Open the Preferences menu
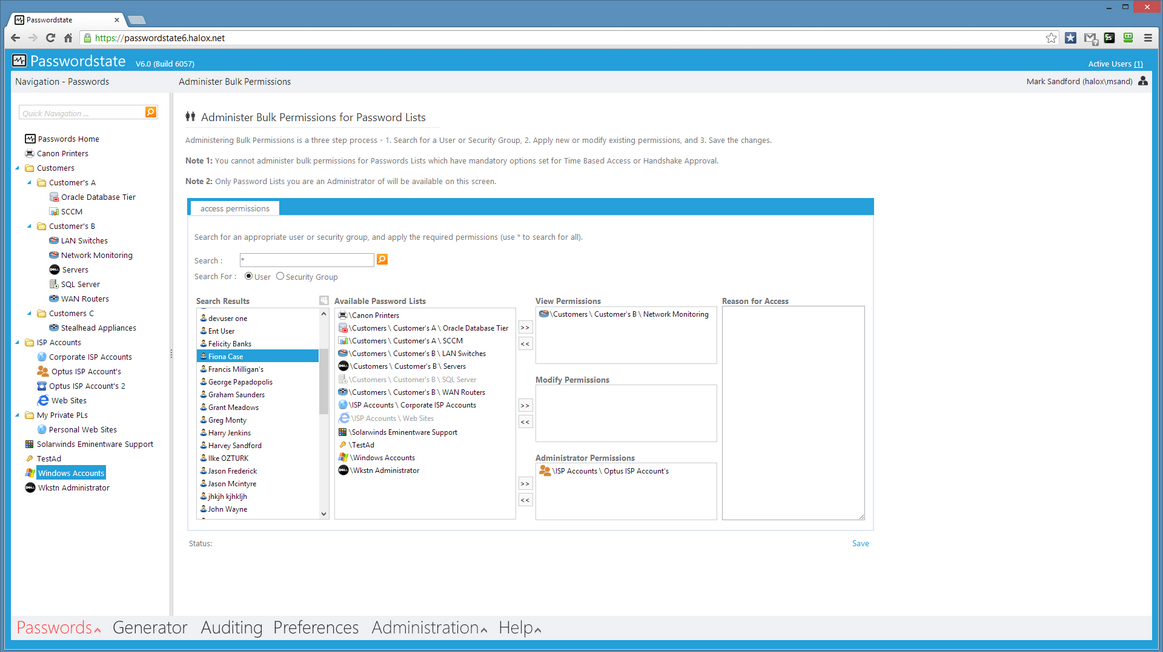The height and width of the screenshot is (652, 1163). coord(316,628)
